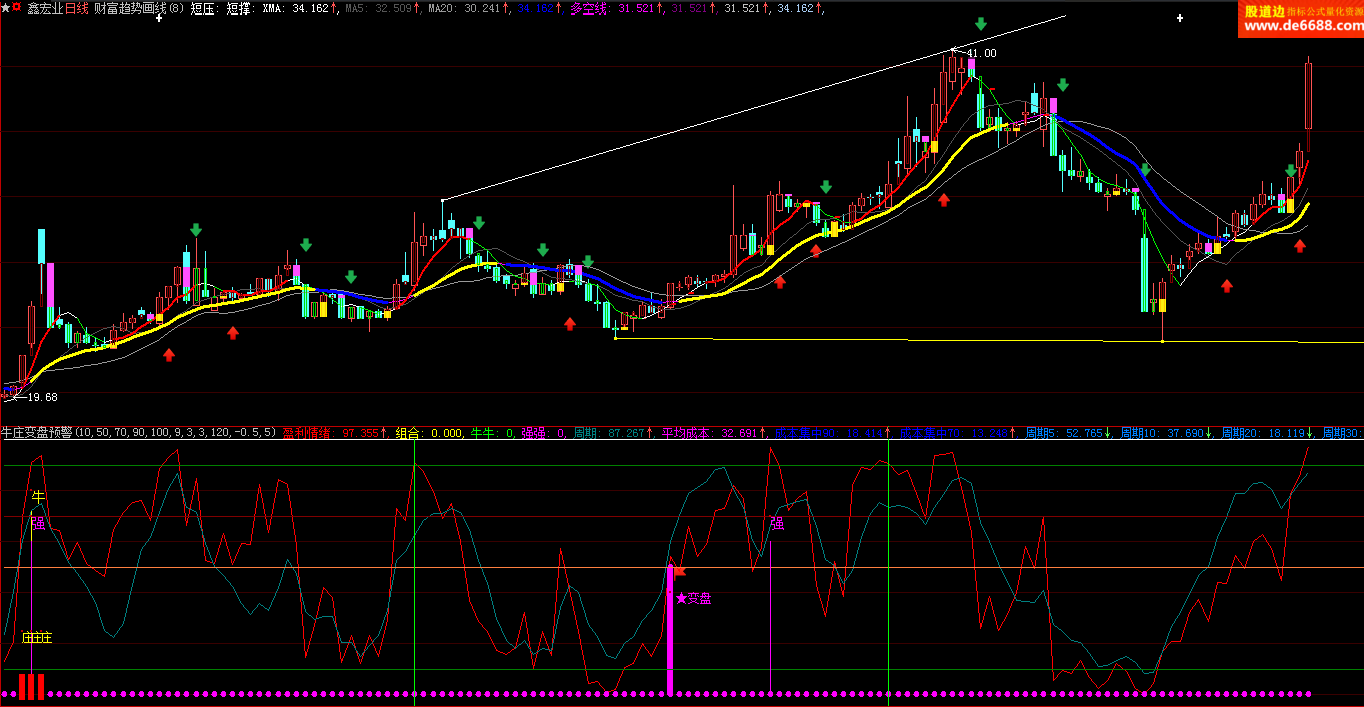The width and height of the screenshot is (1364, 707).
Task: Click the yellow 牛 signal marker
Action: point(38,496)
